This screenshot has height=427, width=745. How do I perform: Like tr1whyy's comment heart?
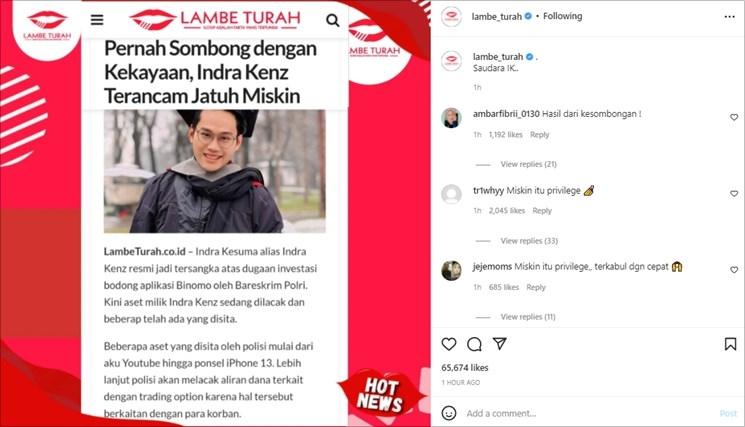pos(734,194)
